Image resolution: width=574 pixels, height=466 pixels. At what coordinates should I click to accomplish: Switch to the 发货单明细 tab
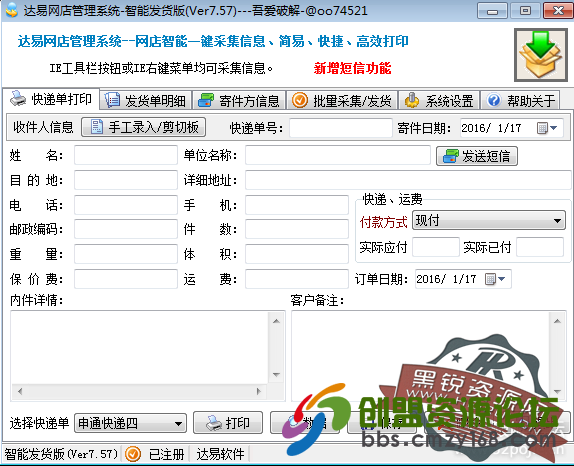tap(146, 101)
